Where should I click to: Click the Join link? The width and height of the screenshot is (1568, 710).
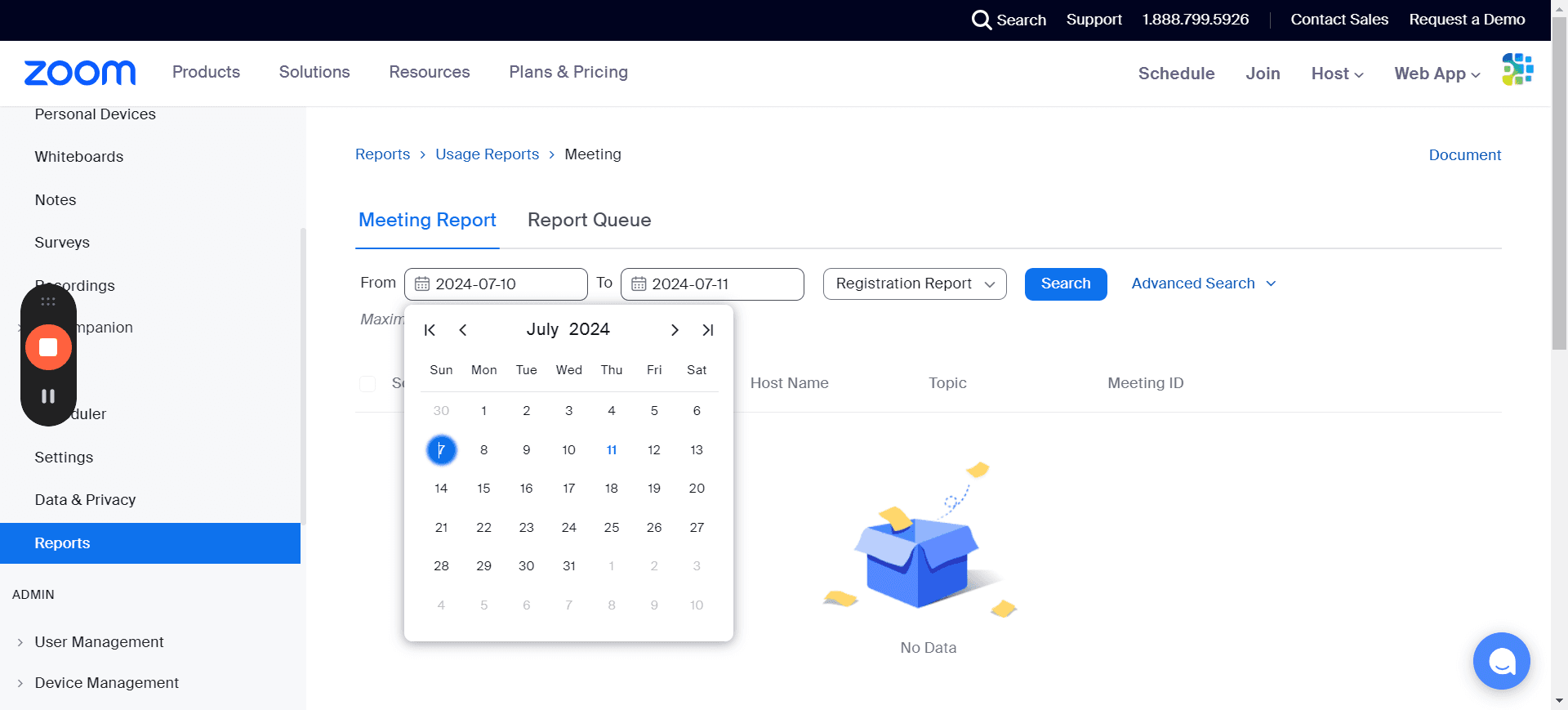coord(1263,74)
